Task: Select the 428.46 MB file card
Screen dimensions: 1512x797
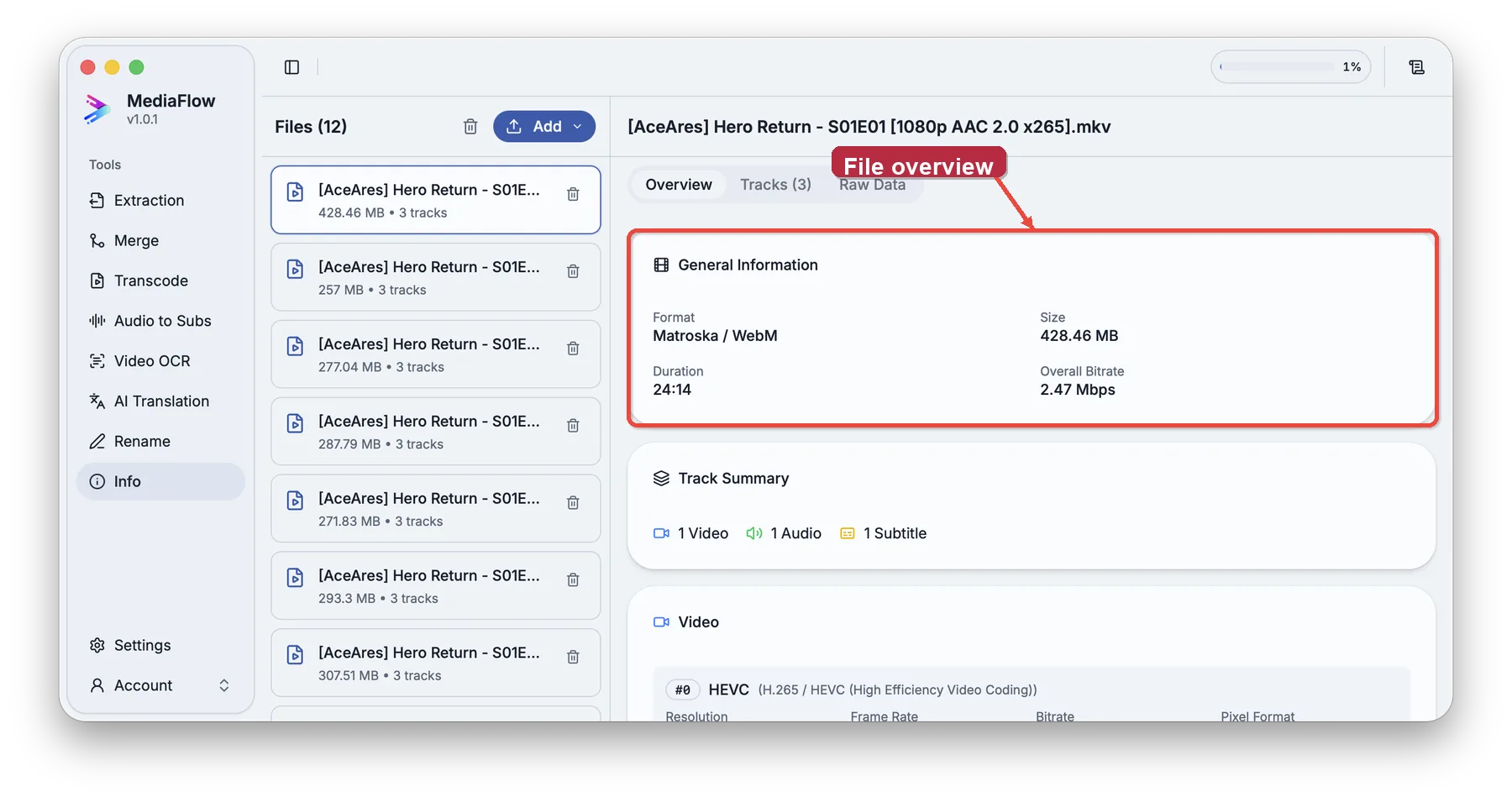Action: coord(435,200)
